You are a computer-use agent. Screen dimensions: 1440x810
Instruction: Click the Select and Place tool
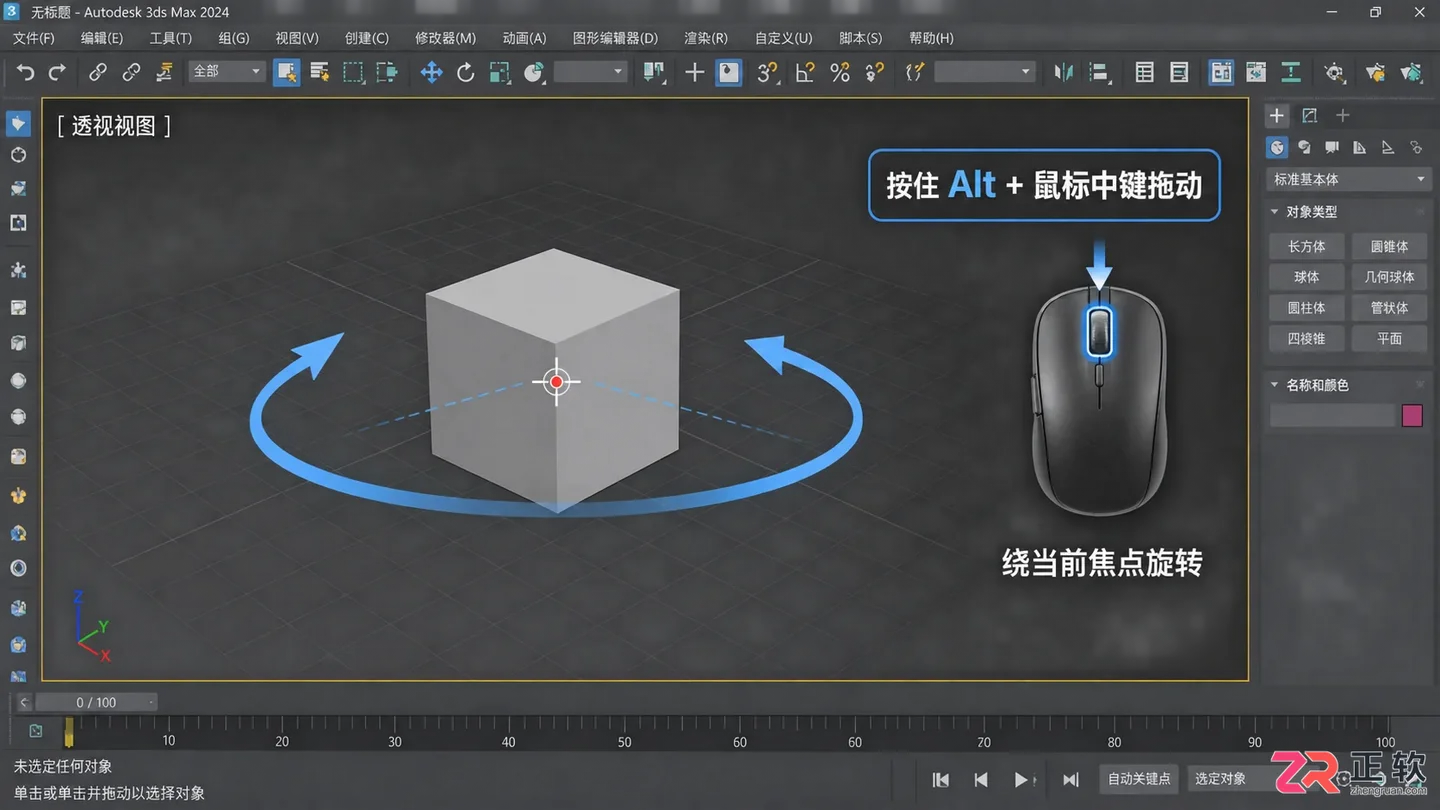(x=534, y=72)
